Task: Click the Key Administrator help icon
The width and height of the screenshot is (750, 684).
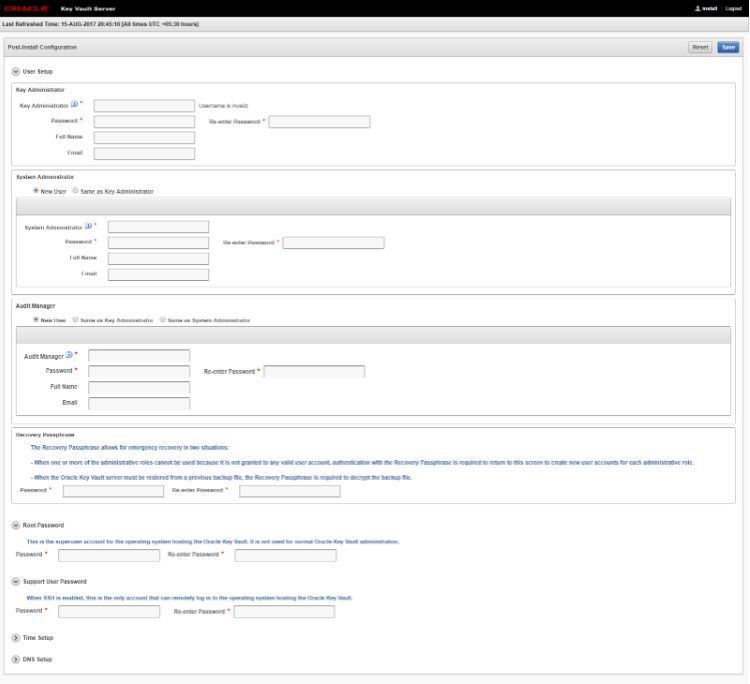Action: pos(73,104)
